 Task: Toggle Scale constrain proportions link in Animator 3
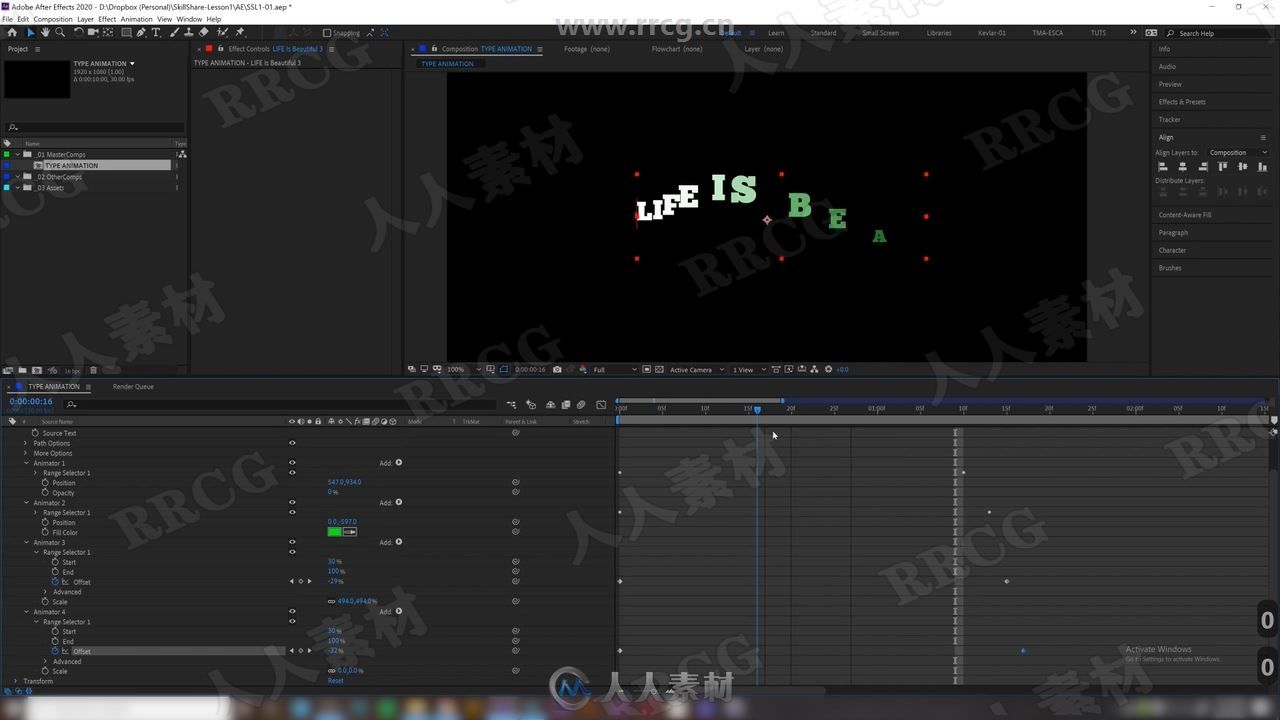click(x=331, y=601)
